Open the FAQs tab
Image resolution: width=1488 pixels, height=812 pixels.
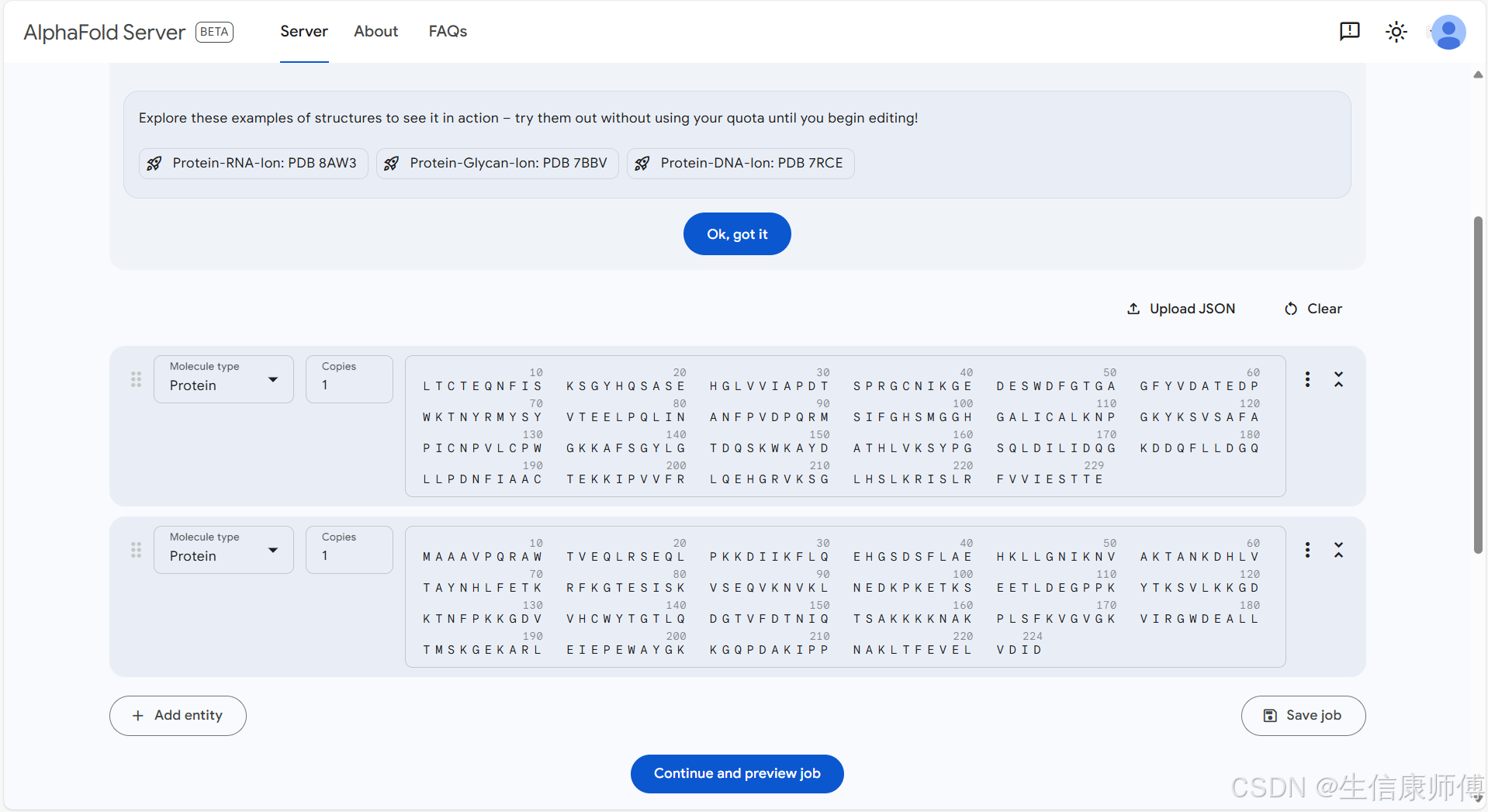[x=448, y=32]
